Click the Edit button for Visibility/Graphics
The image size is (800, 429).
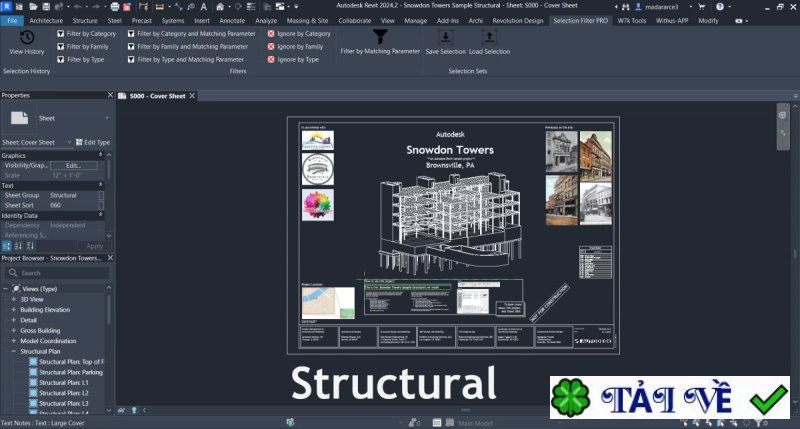(x=73, y=165)
